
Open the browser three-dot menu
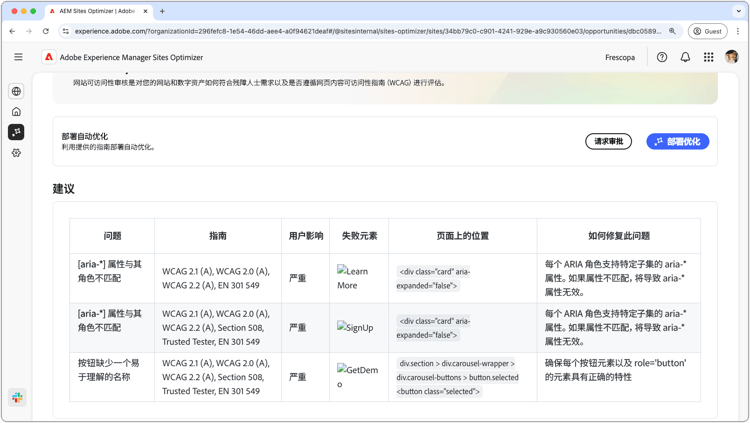738,31
